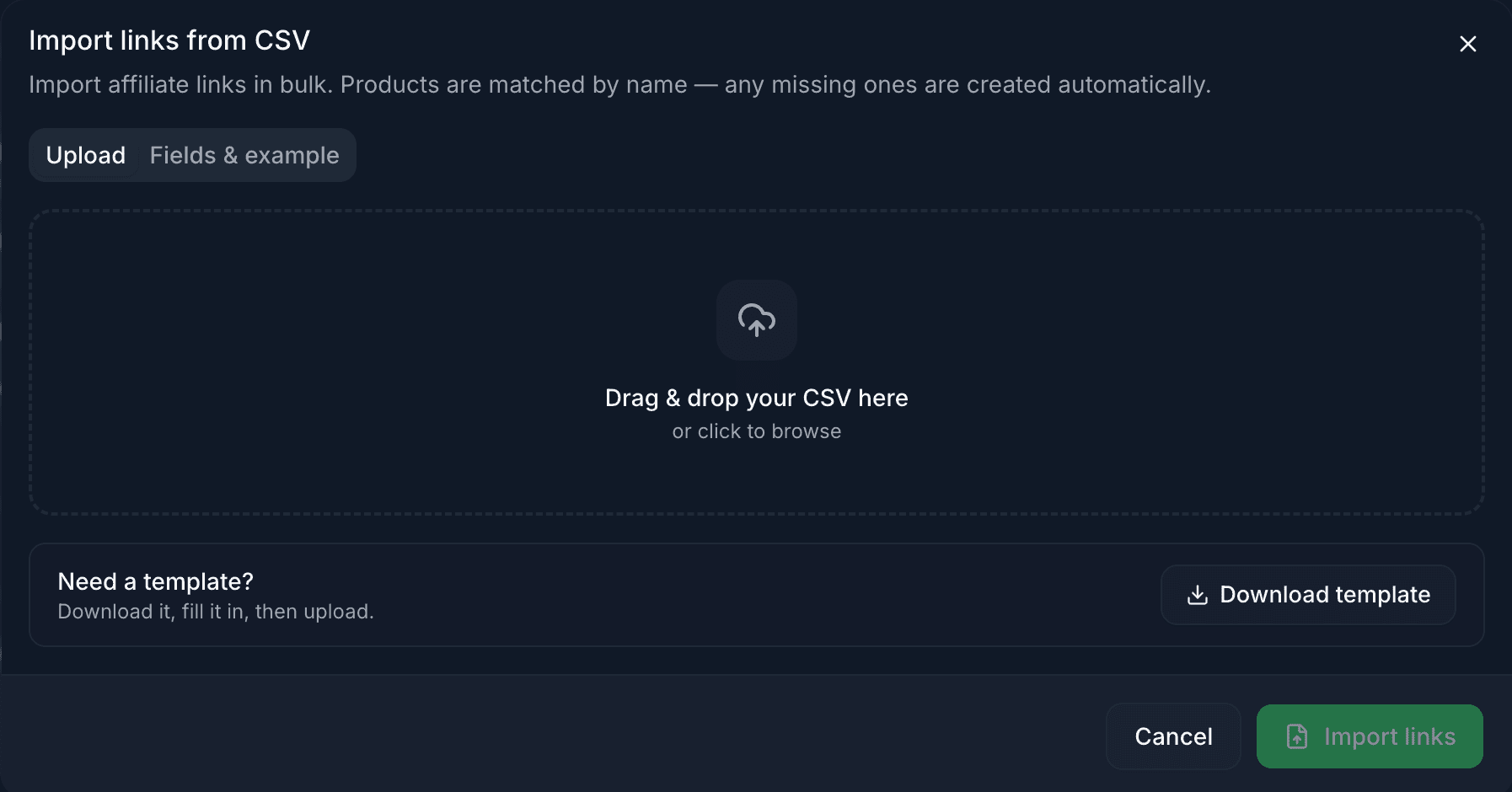Viewport: 1512px width, 792px height.
Task: Switch to the Fields & example tab
Action: pos(244,155)
